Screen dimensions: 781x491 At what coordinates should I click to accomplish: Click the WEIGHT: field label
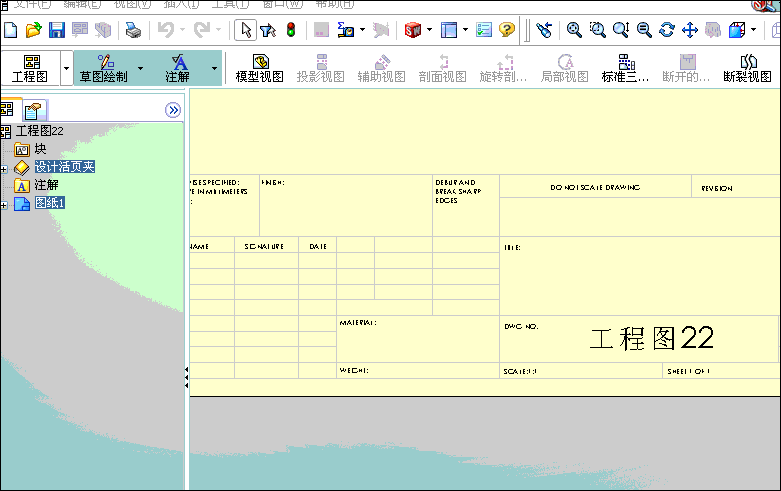(x=354, y=370)
